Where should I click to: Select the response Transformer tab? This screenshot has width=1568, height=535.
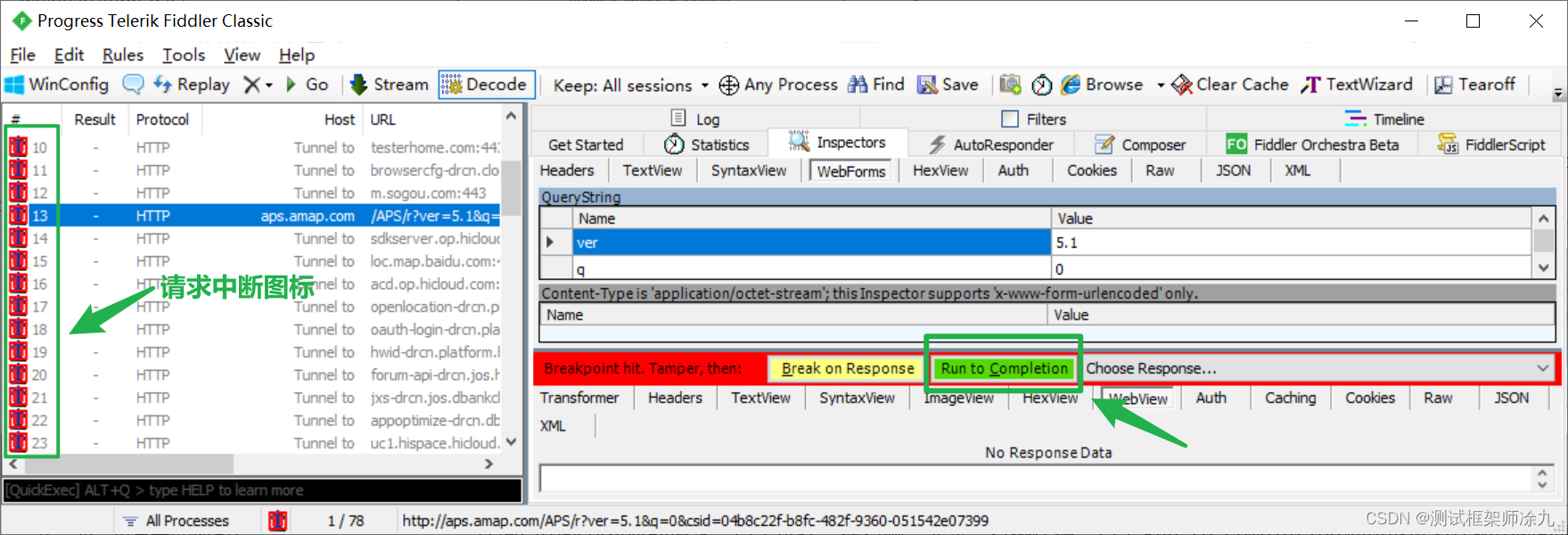[579, 398]
